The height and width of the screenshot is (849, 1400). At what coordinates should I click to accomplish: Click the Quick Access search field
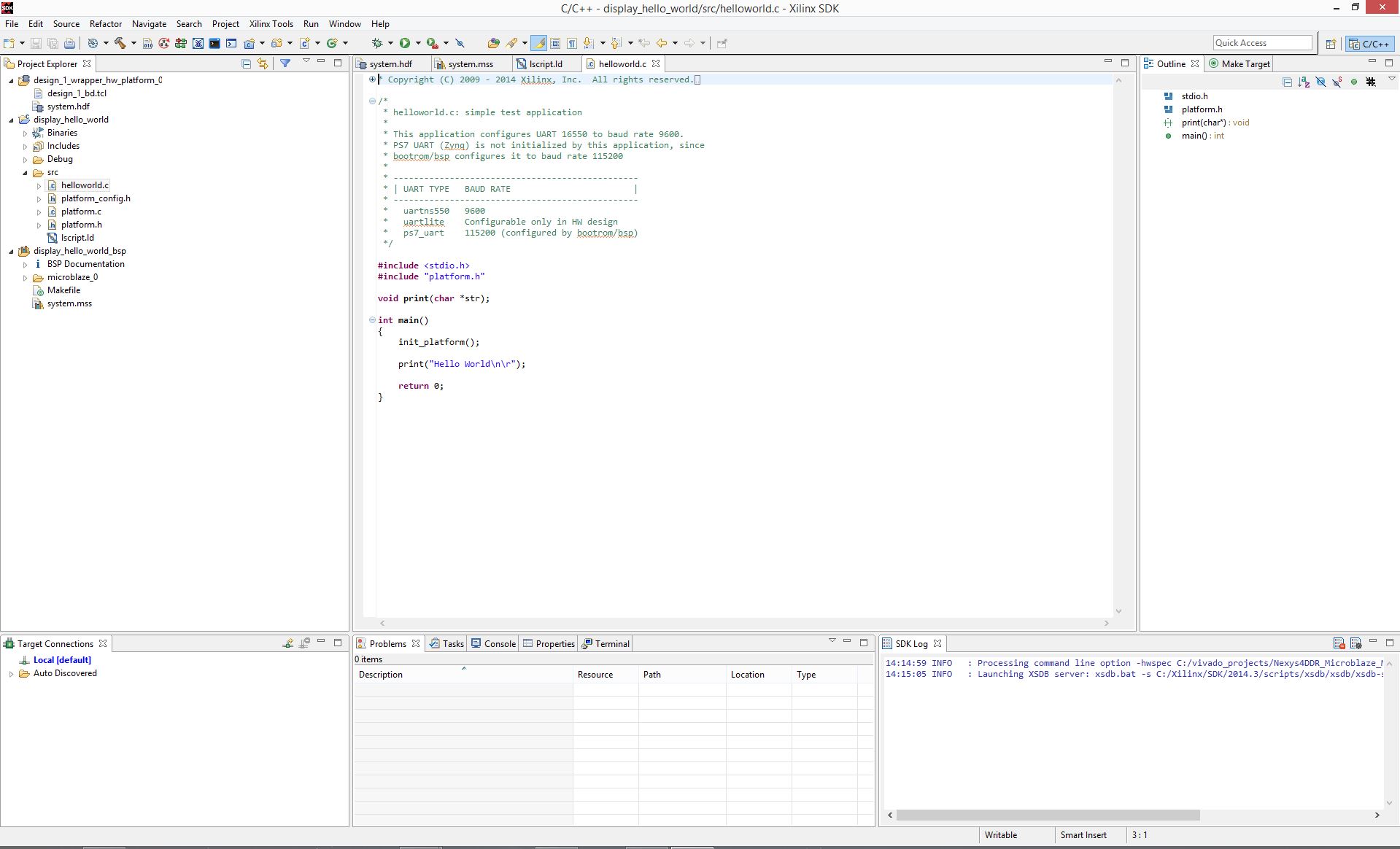click(1262, 43)
